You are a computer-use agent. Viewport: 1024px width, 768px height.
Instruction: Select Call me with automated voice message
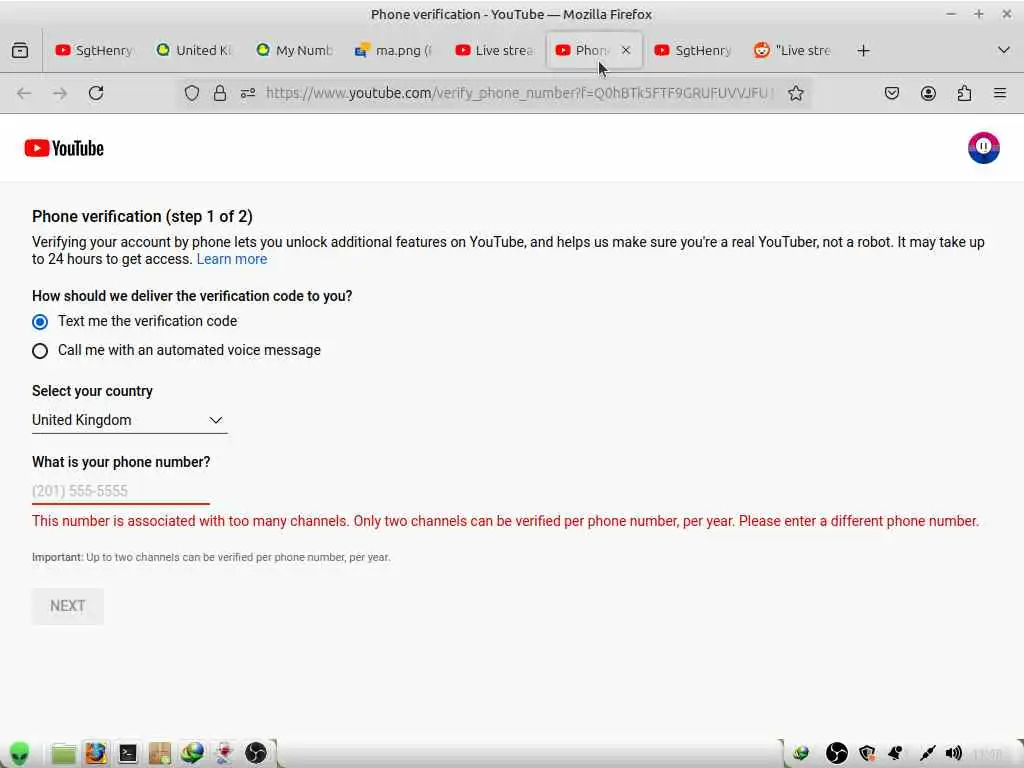(x=40, y=351)
